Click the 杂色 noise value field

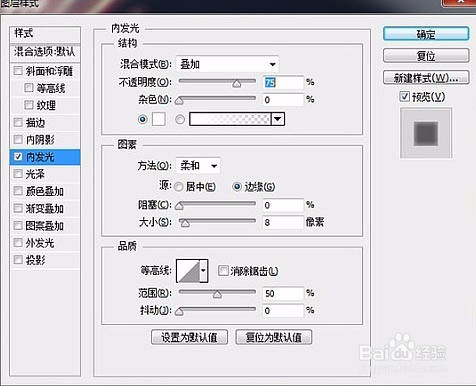pyautogui.click(x=283, y=100)
